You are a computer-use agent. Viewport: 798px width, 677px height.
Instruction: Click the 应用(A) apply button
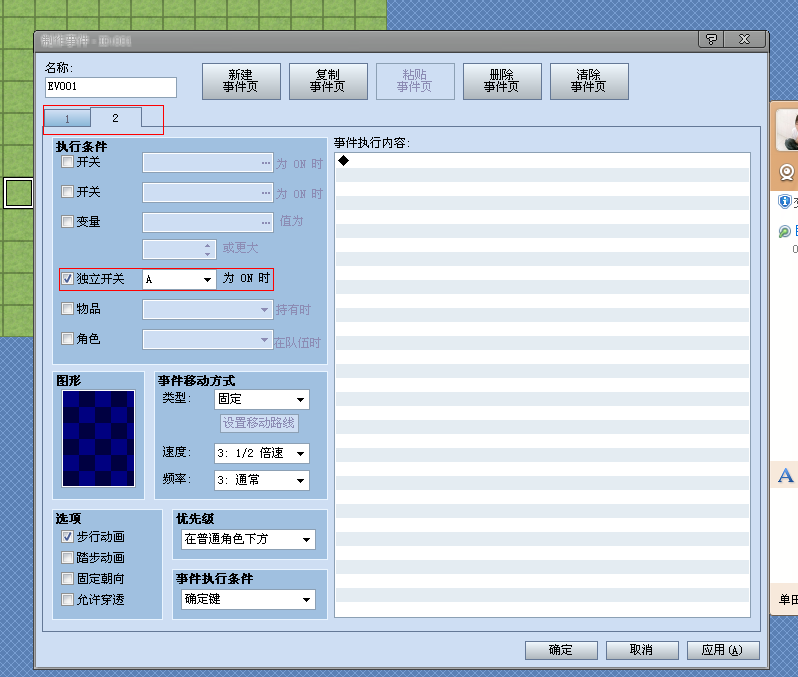click(723, 650)
